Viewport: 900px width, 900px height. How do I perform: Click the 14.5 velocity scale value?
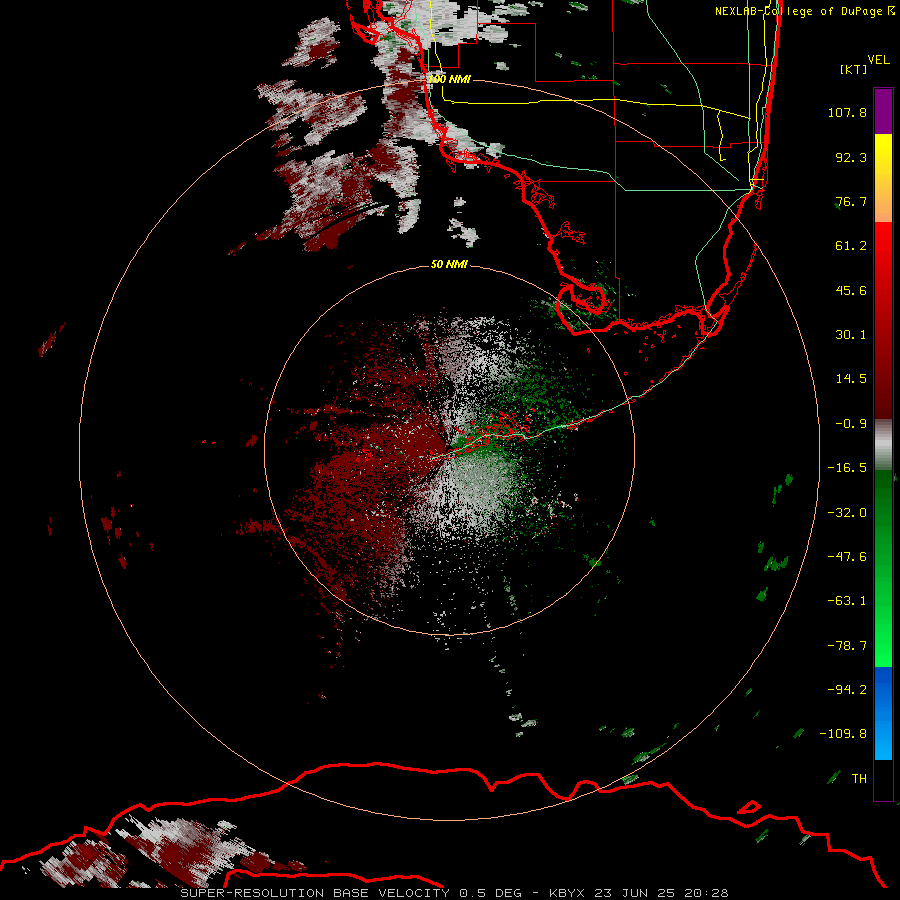click(x=851, y=379)
